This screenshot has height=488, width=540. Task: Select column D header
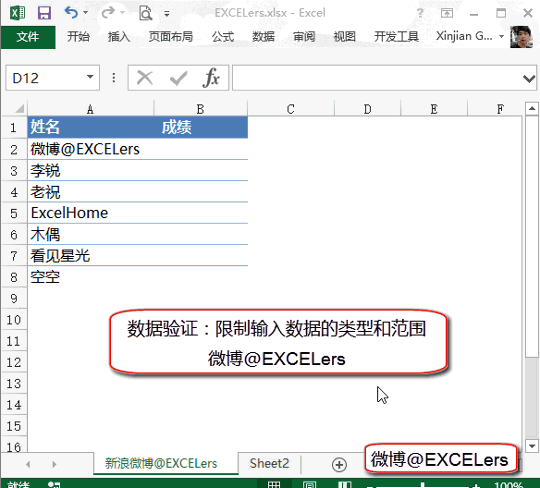click(367, 109)
